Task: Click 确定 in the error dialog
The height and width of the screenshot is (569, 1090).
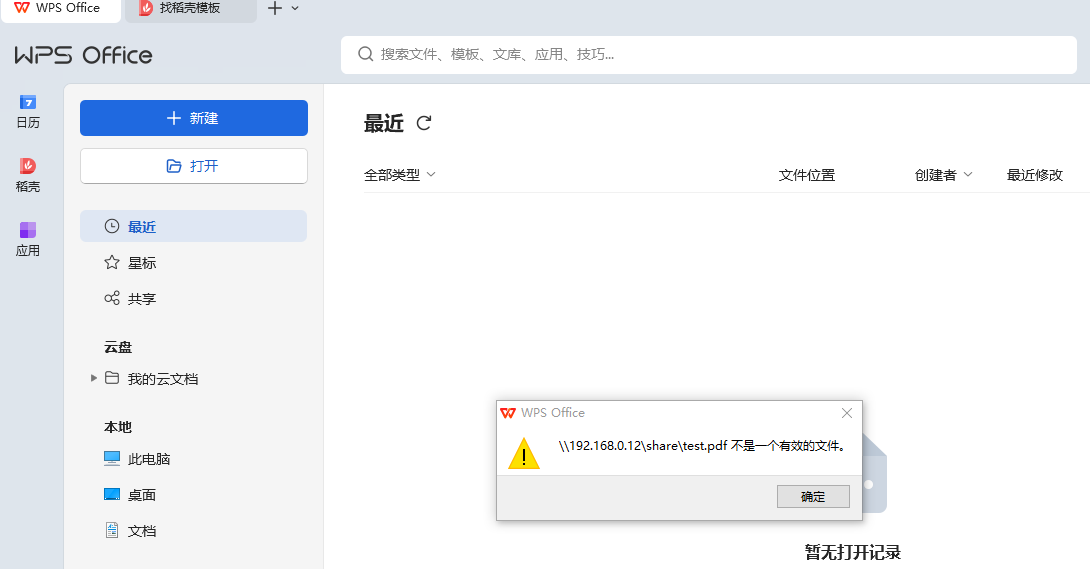Action: pos(813,496)
